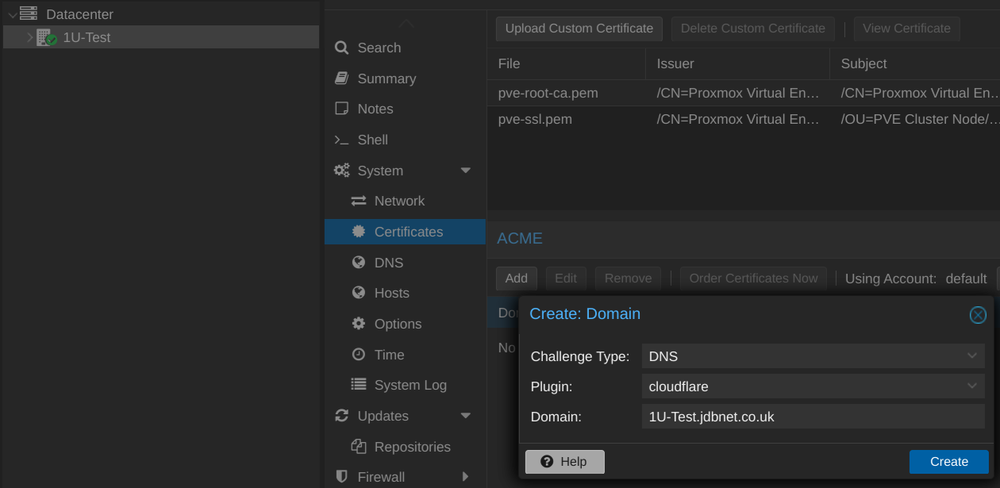Click the Network arrows icon
This screenshot has height=488, width=1000.
(358, 201)
